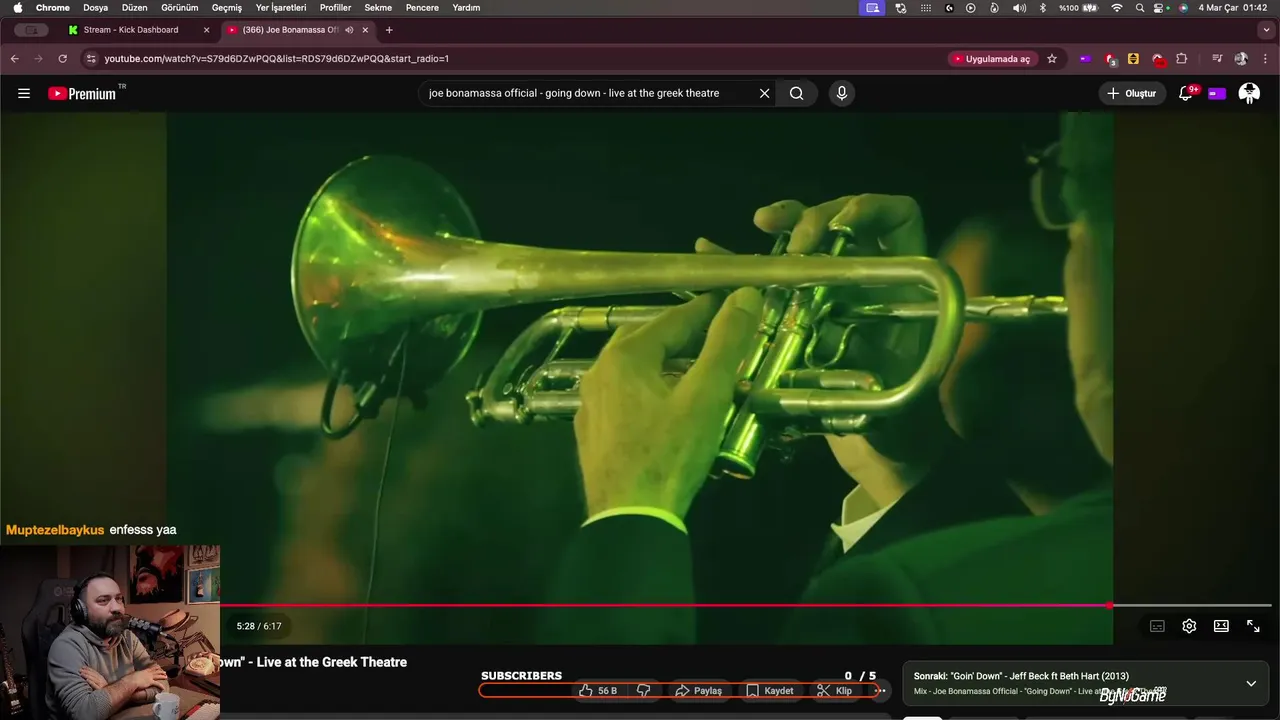Click the Uygulamada aç button
The width and height of the screenshot is (1280, 720).
[x=991, y=59]
